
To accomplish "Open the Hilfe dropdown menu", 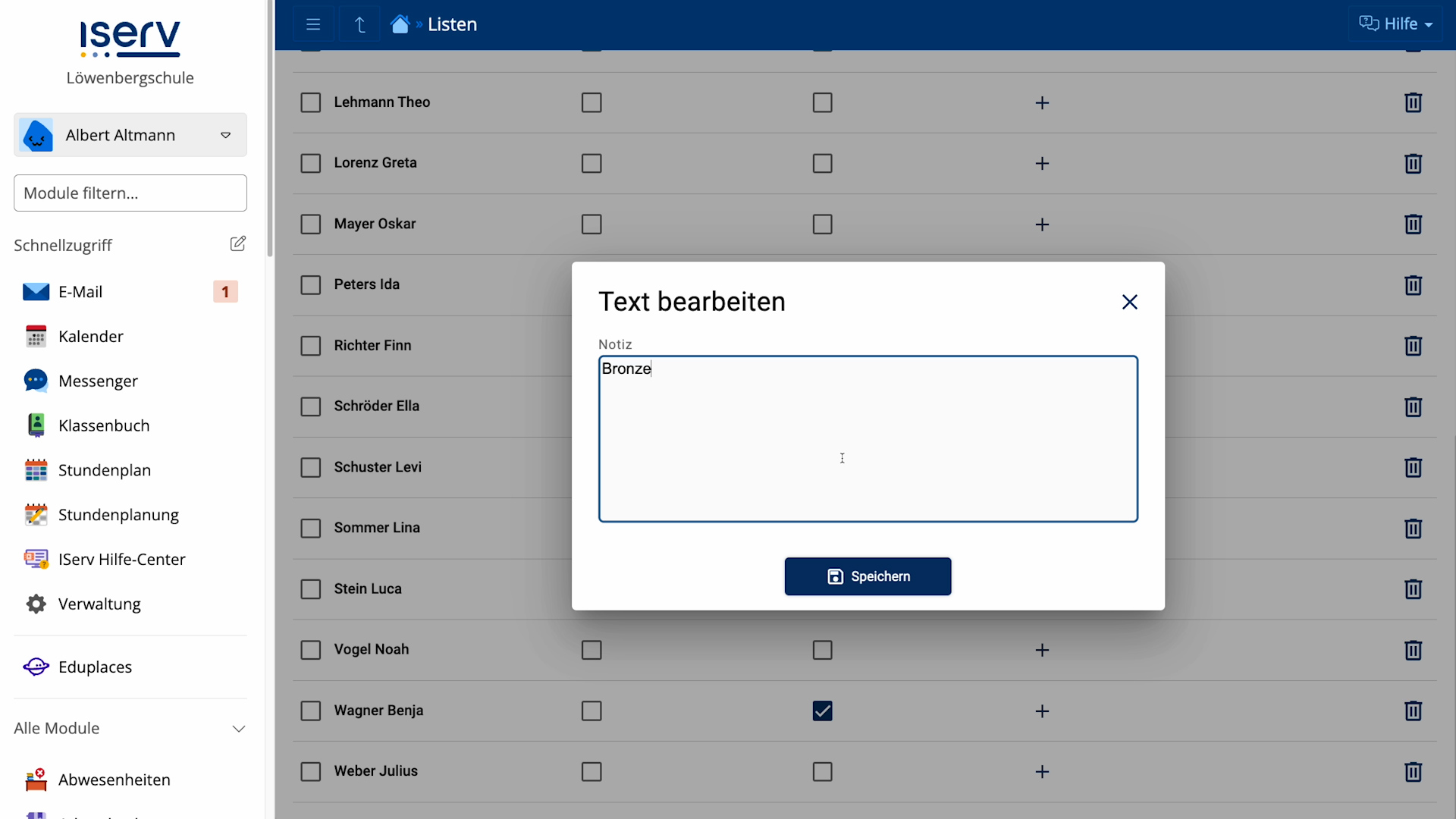I will click(1395, 24).
